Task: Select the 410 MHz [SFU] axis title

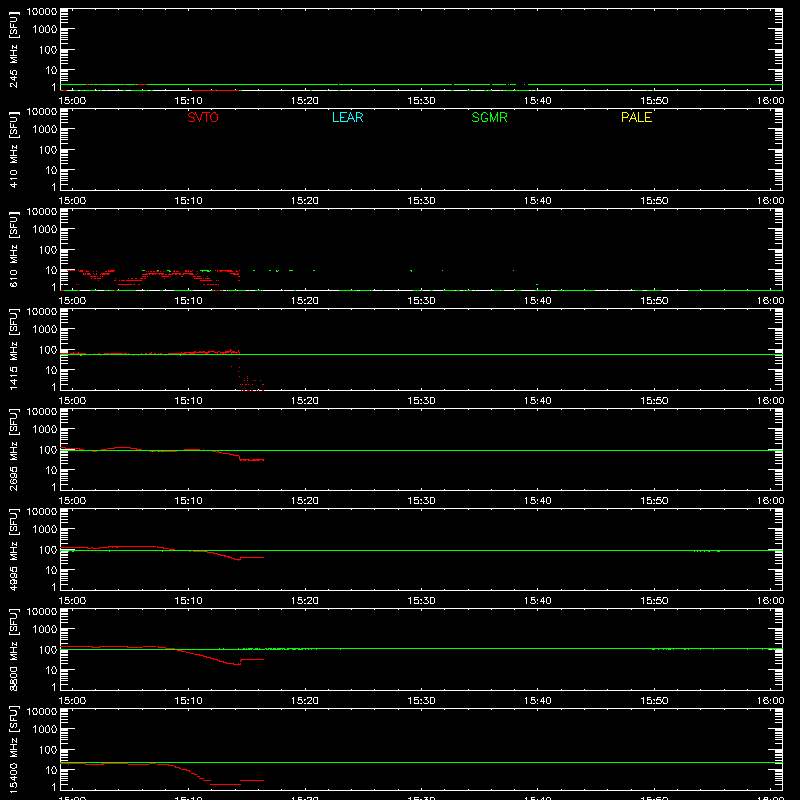Action: pos(14,149)
